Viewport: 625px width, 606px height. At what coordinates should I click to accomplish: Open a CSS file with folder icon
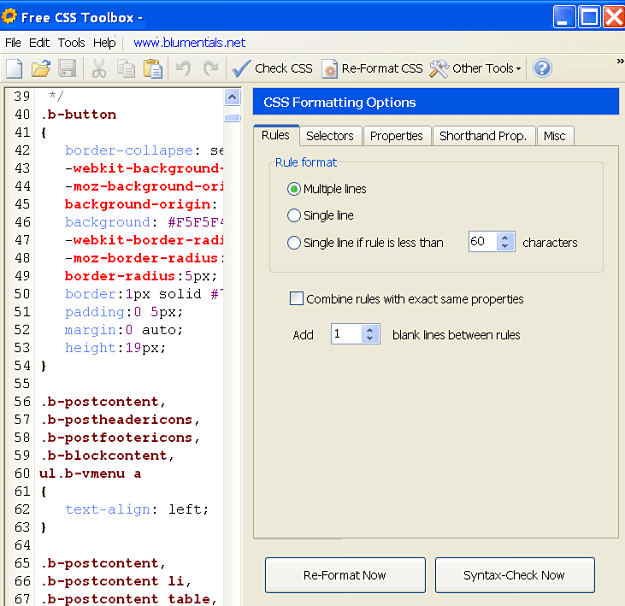pos(41,69)
